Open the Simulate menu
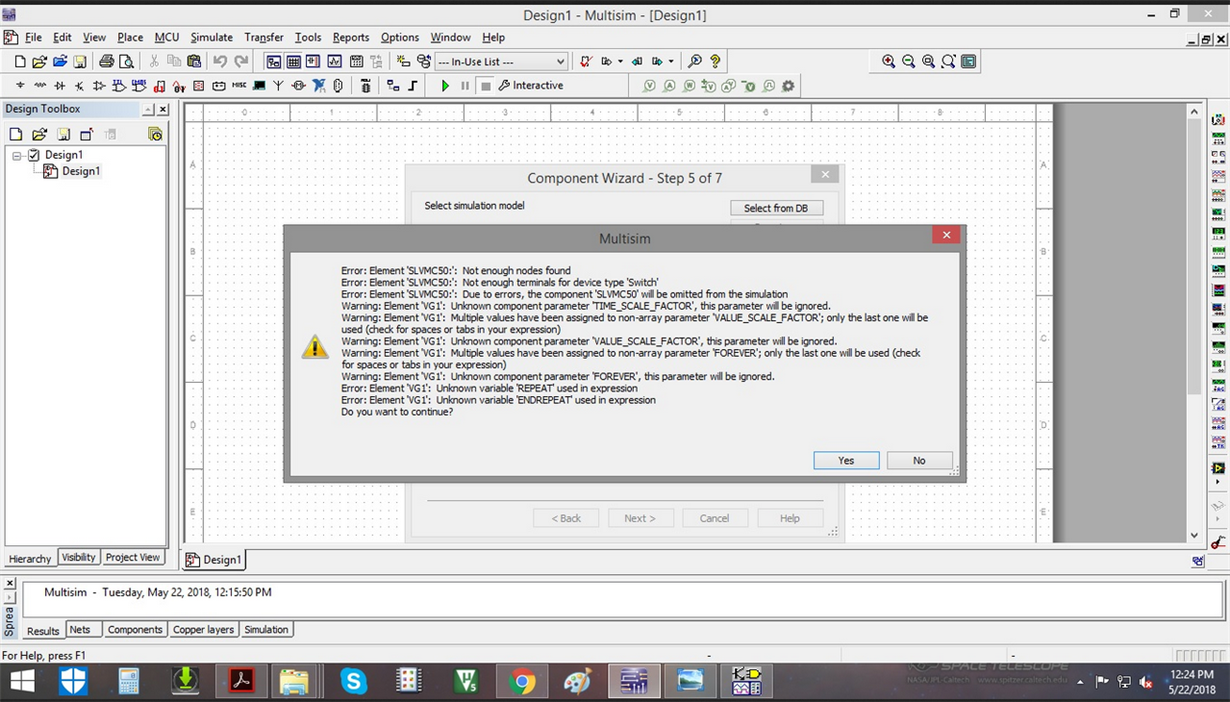Viewport: 1230px width, 702px height. tap(211, 37)
